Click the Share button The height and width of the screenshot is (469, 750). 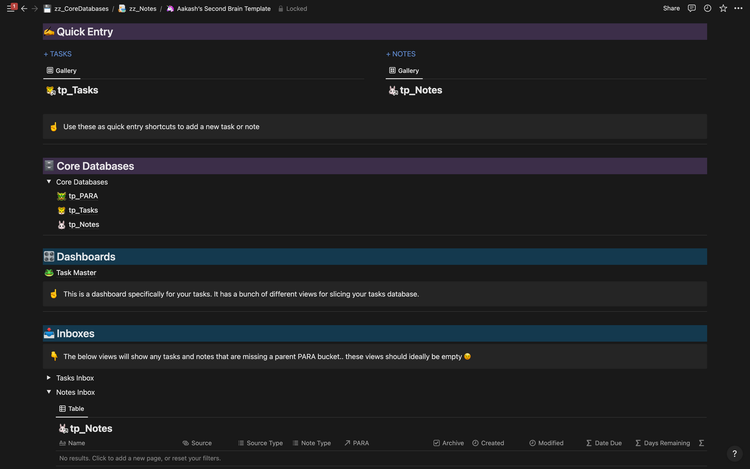pyautogui.click(x=671, y=8)
